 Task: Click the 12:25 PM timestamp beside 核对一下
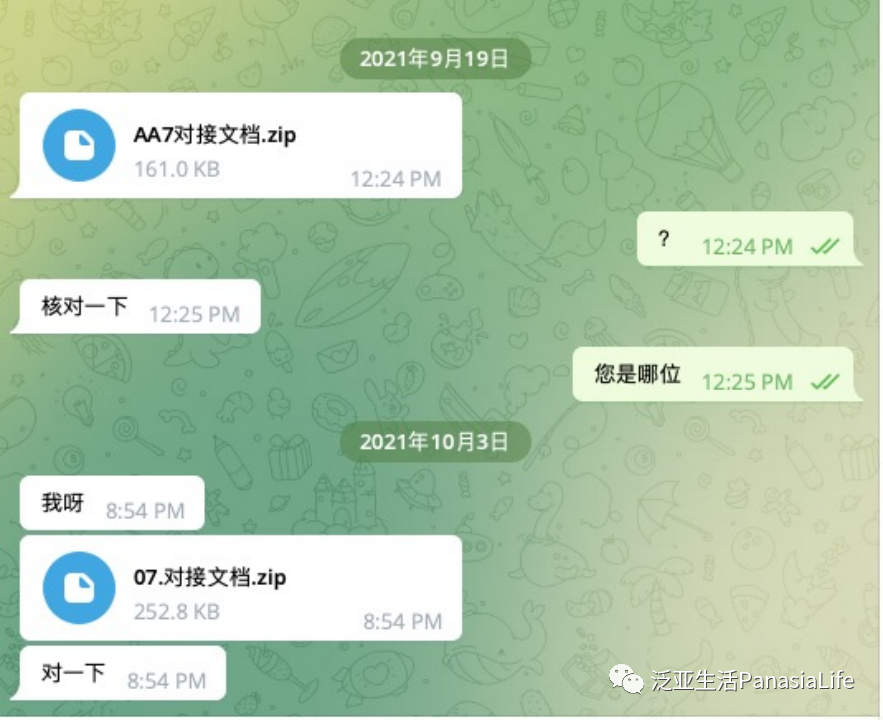coord(194,314)
